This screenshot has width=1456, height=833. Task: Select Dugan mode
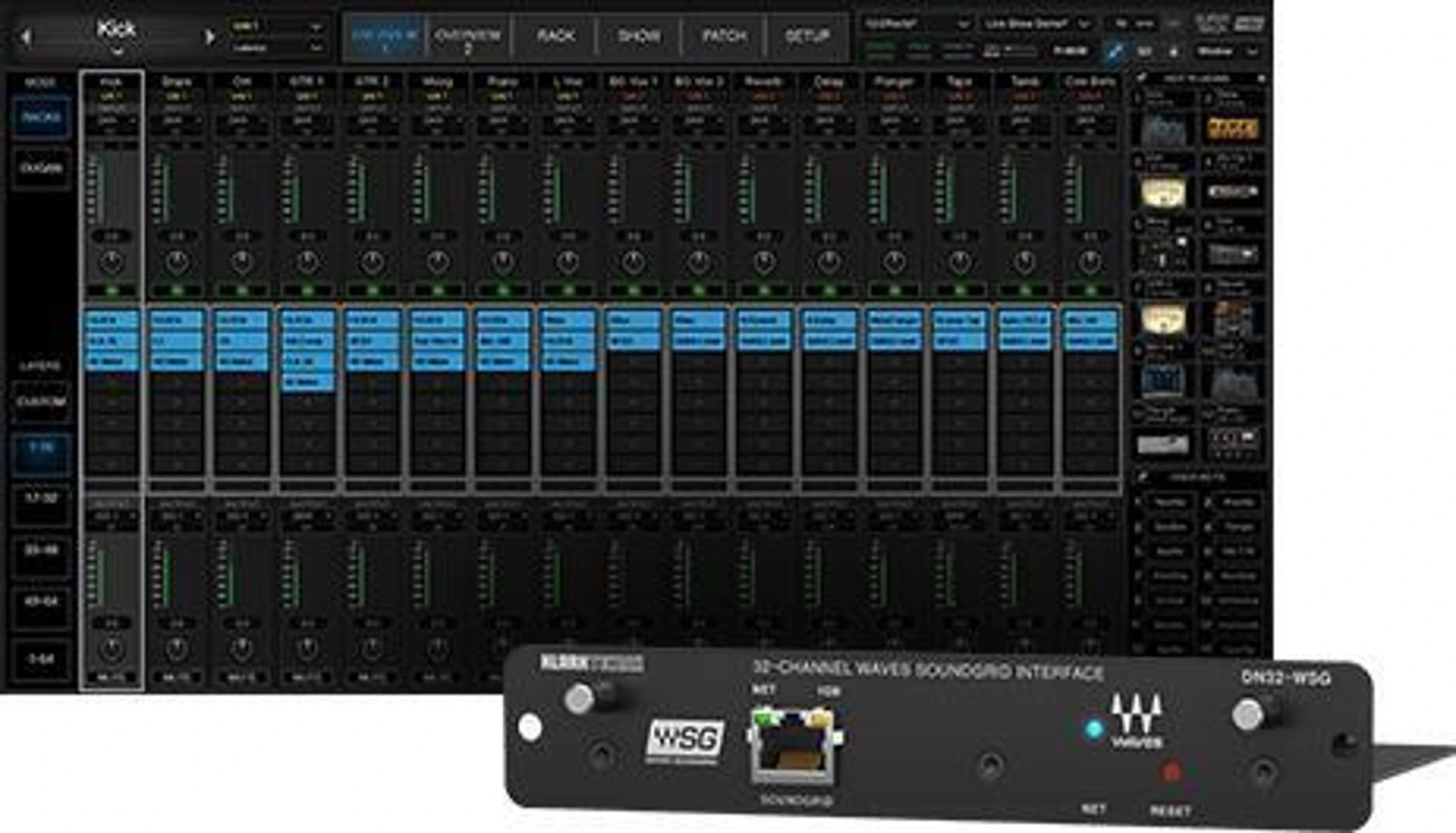(41, 168)
